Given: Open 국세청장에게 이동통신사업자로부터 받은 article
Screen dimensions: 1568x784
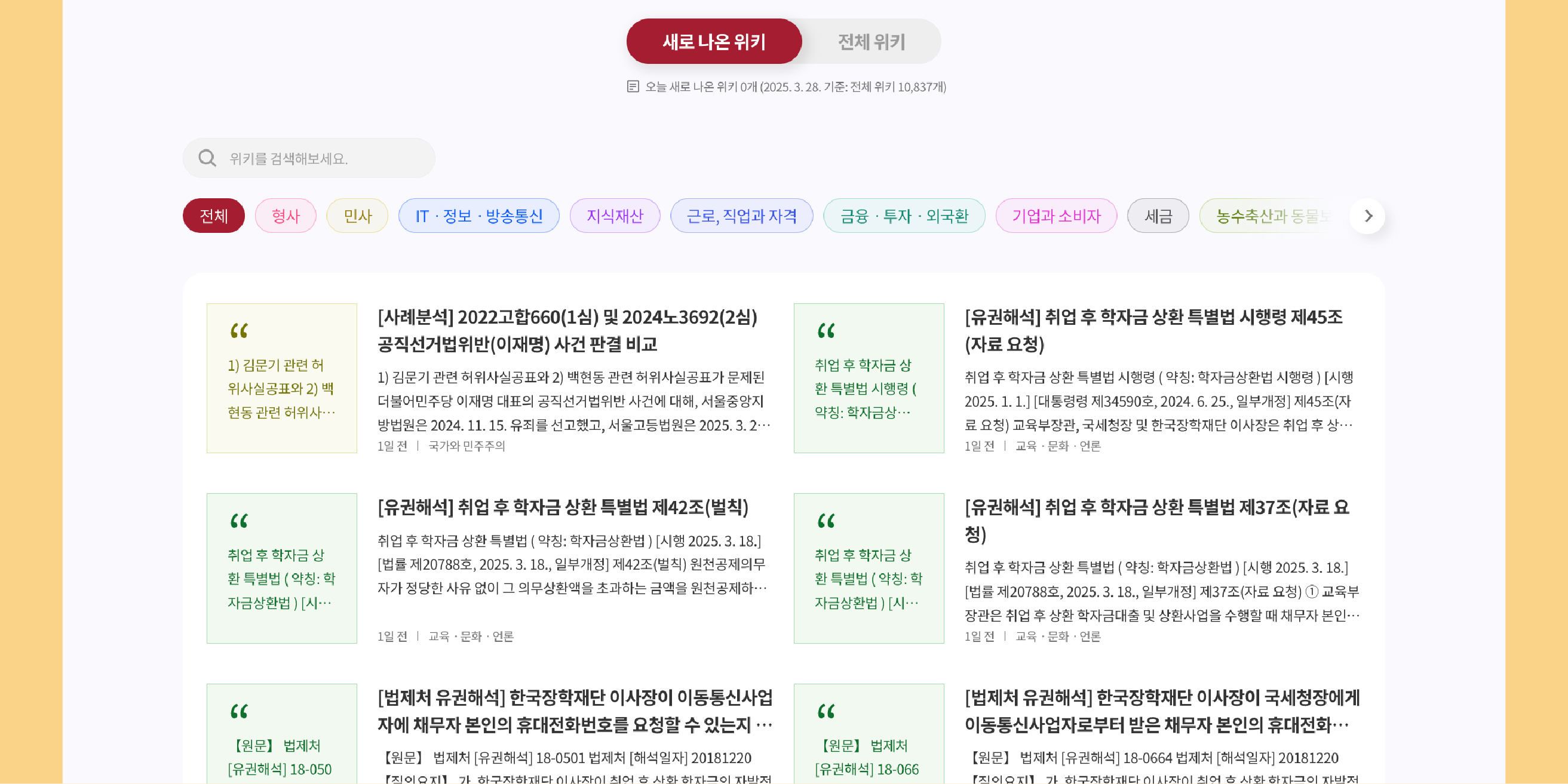Looking at the screenshot, I should pyautogui.click(x=1162, y=711).
